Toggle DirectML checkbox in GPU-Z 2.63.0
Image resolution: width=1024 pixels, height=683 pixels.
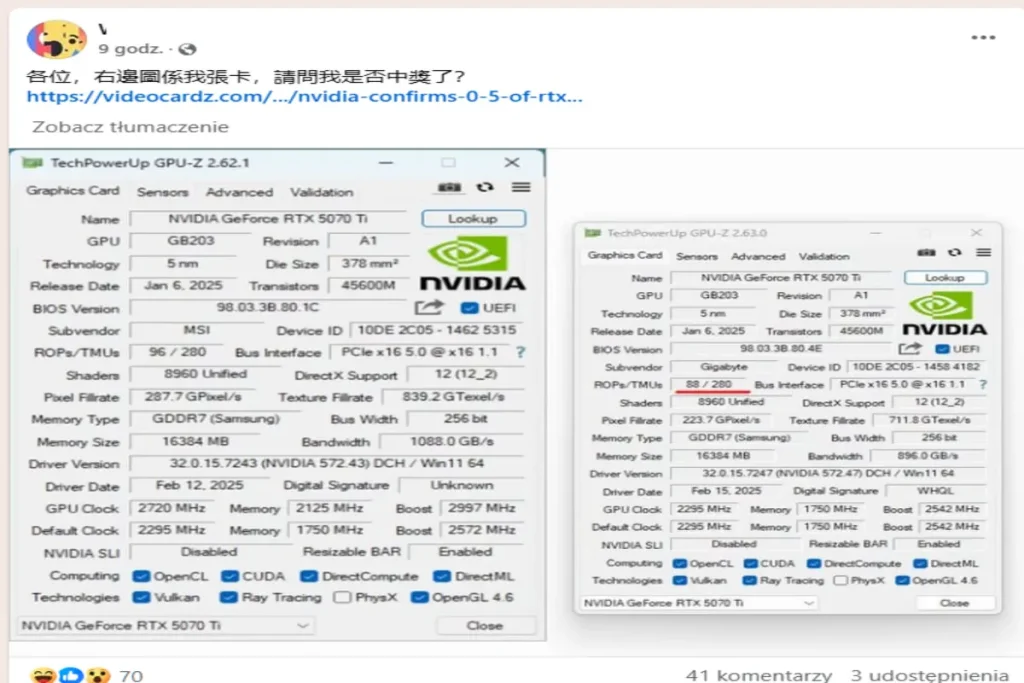pos(920,563)
